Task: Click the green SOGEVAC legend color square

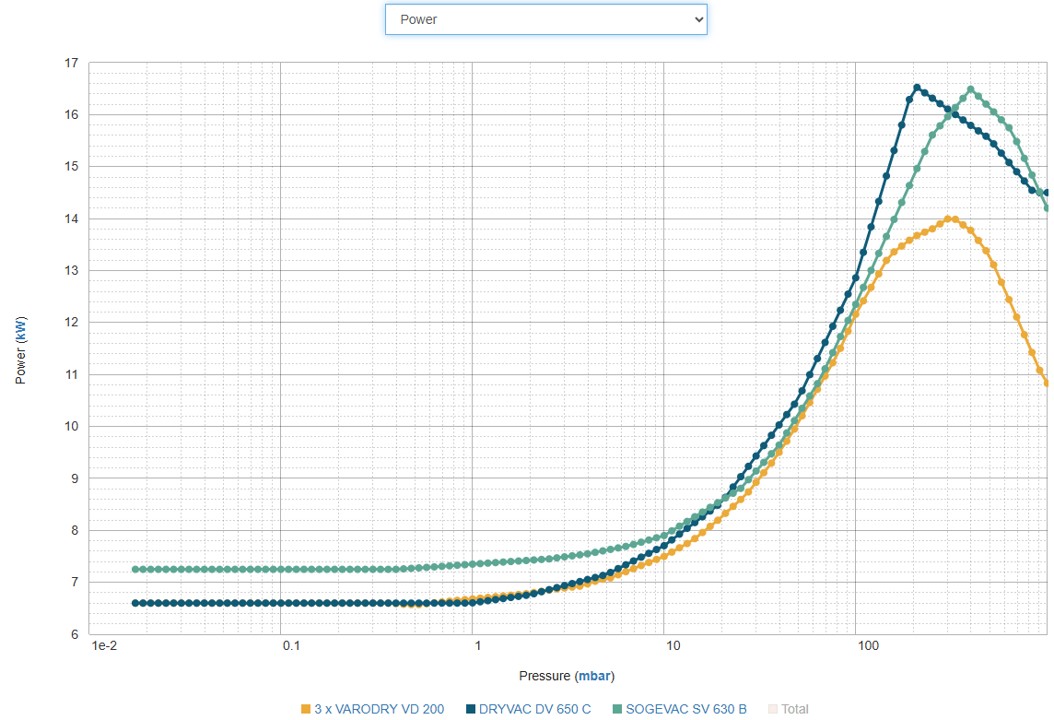Action: 617,709
